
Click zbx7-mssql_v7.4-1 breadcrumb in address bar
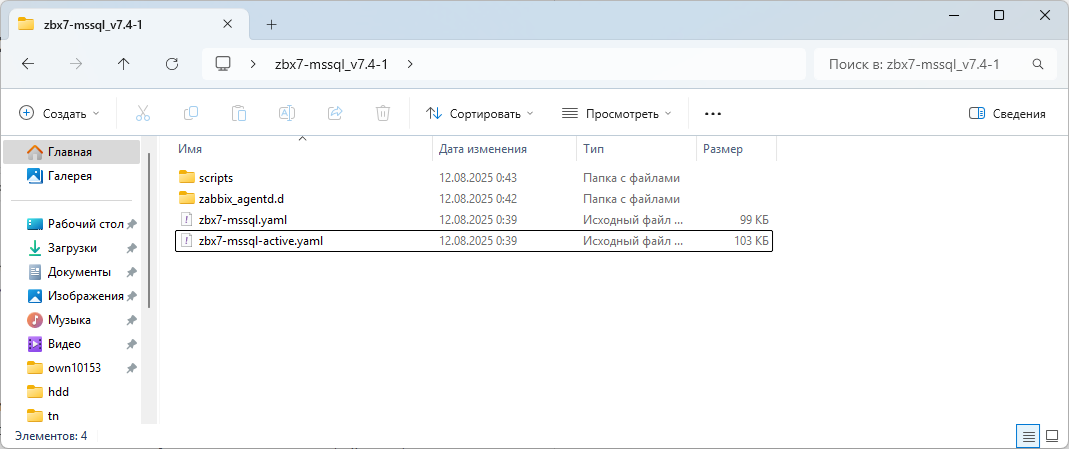(x=331, y=64)
